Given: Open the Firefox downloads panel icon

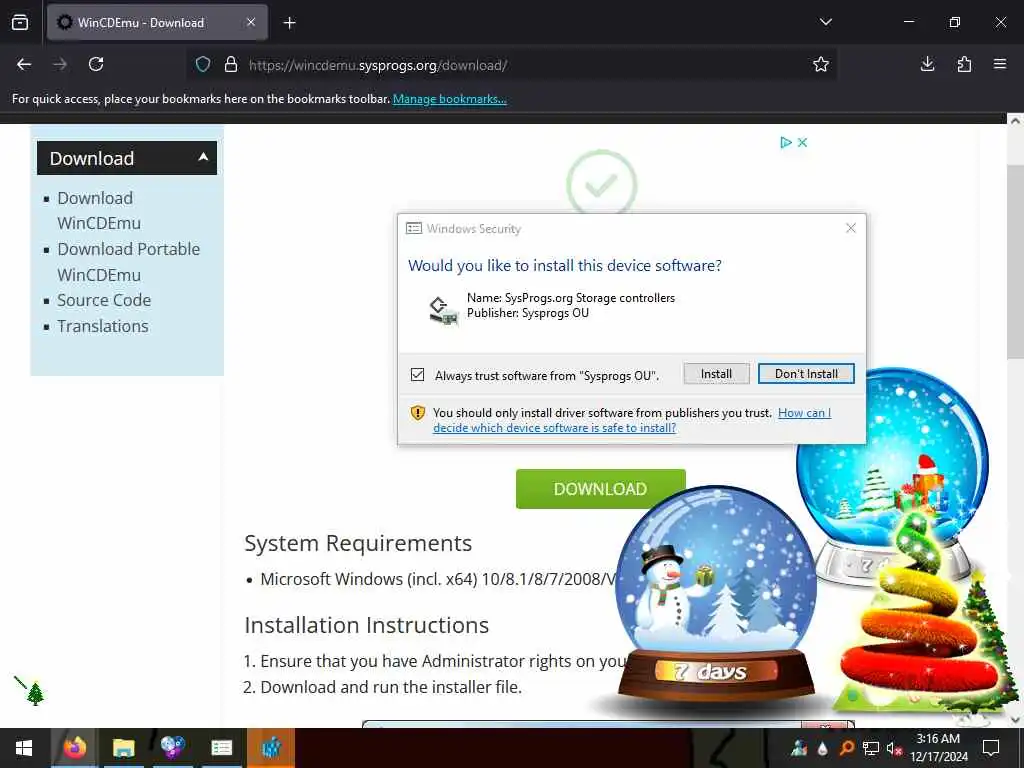Looking at the screenshot, I should pos(927,64).
